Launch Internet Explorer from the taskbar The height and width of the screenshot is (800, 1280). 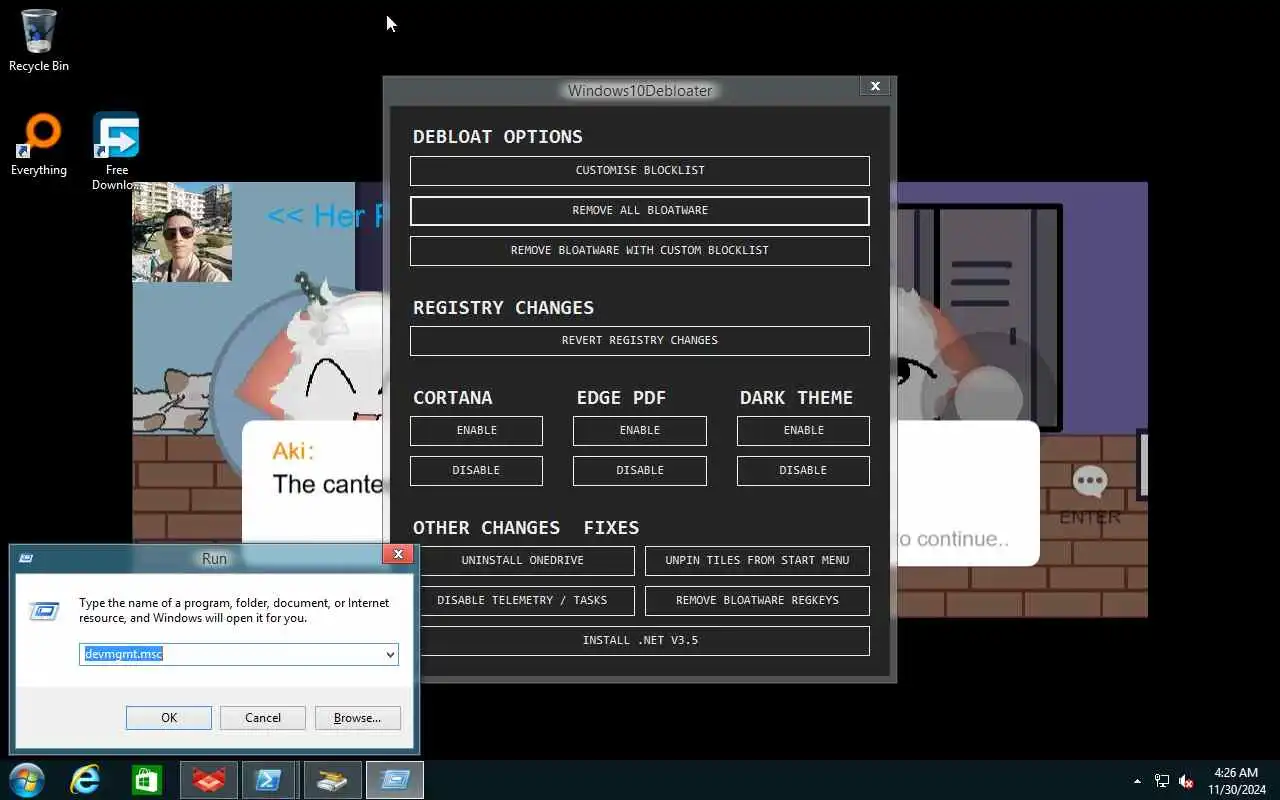pos(85,780)
